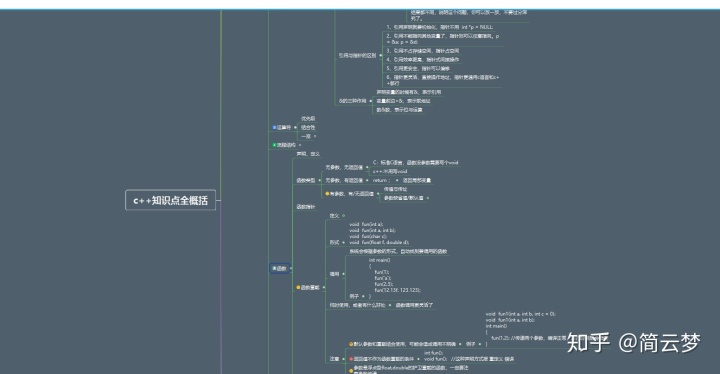
Task: Click the marker icon inside selected 函数 node
Action: [x=274, y=268]
